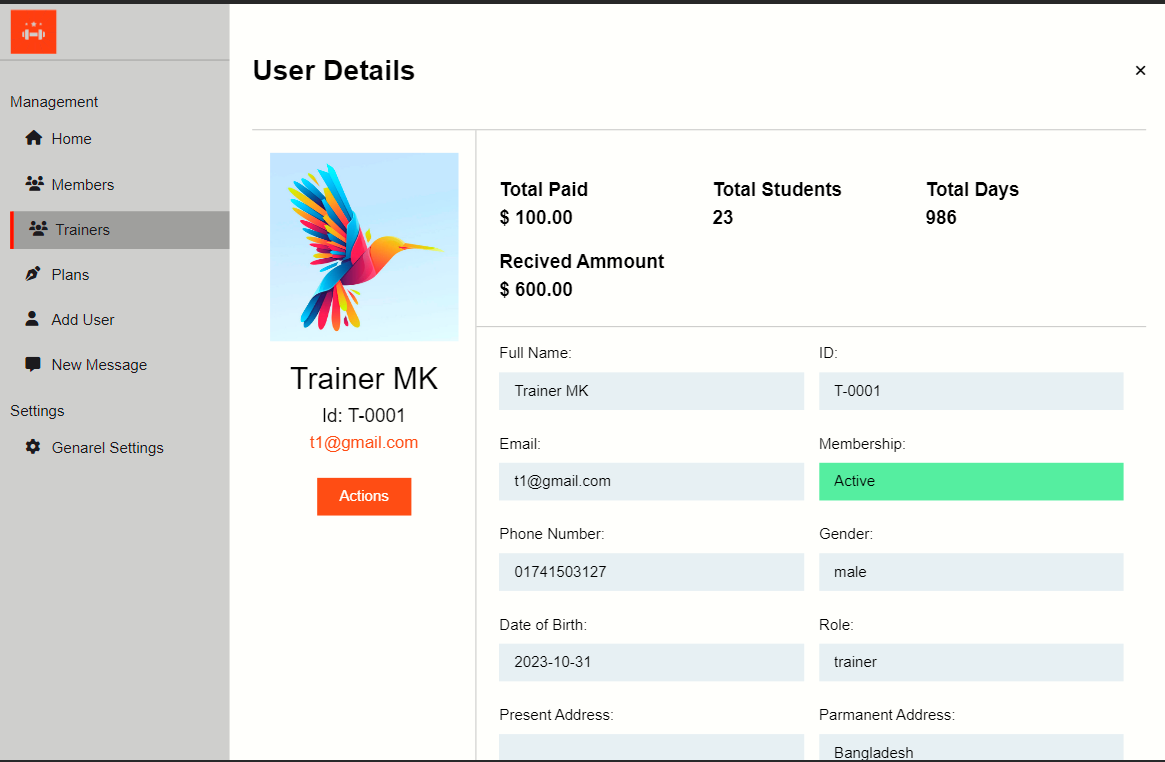The image size is (1165, 762).
Task: Click the Recived Ammount value $ 600.00
Action: click(536, 290)
